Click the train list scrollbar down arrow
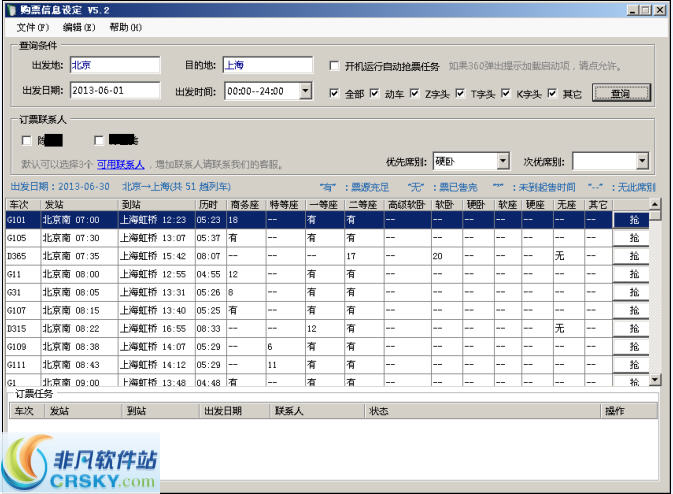 [655, 379]
